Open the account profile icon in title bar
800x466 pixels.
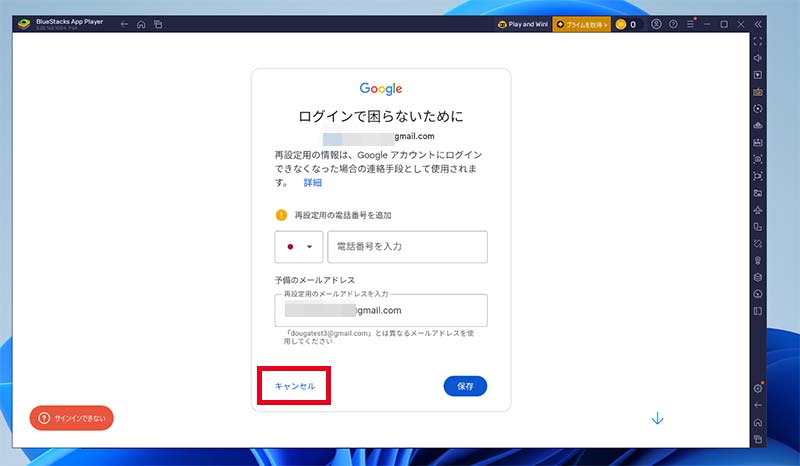(x=656, y=24)
